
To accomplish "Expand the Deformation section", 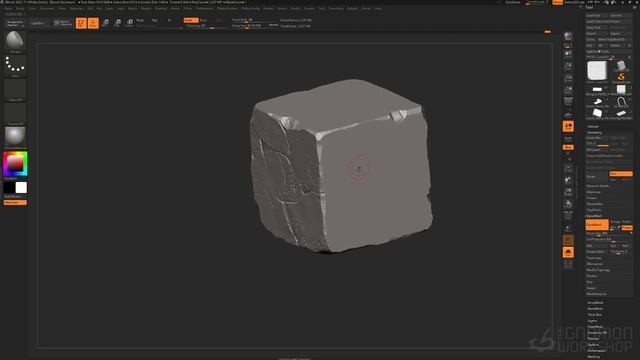I will tap(596, 351).
